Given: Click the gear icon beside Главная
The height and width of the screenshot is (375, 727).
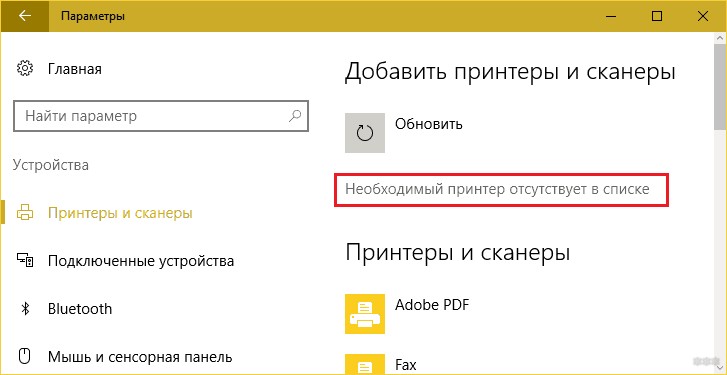Looking at the screenshot, I should pos(25,69).
